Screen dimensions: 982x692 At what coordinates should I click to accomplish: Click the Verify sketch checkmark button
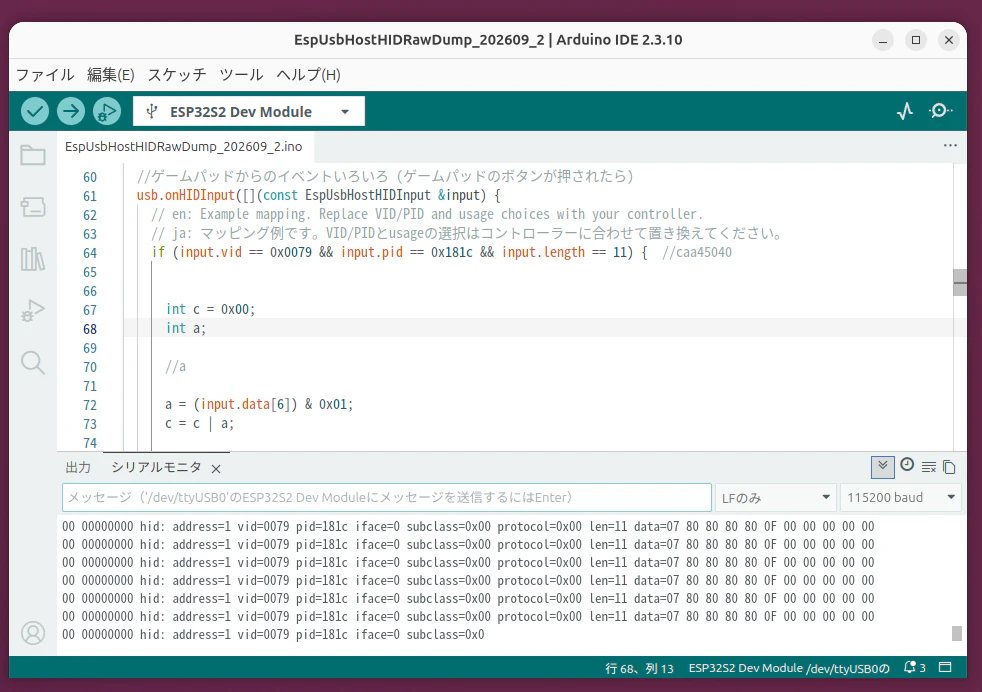click(35, 111)
